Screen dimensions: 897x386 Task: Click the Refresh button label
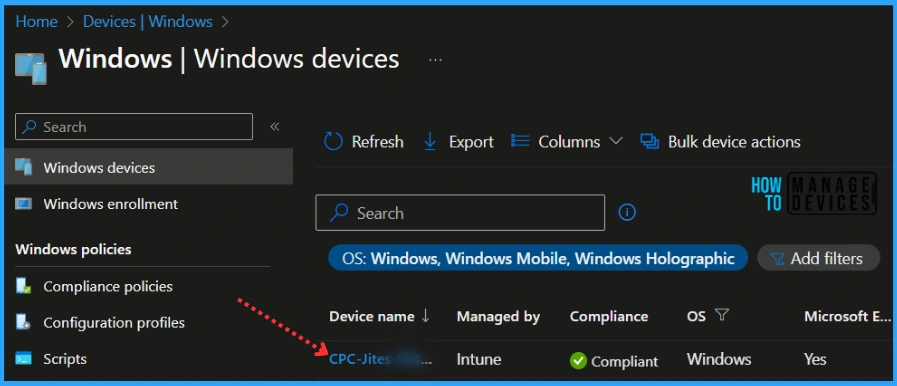pyautogui.click(x=378, y=141)
